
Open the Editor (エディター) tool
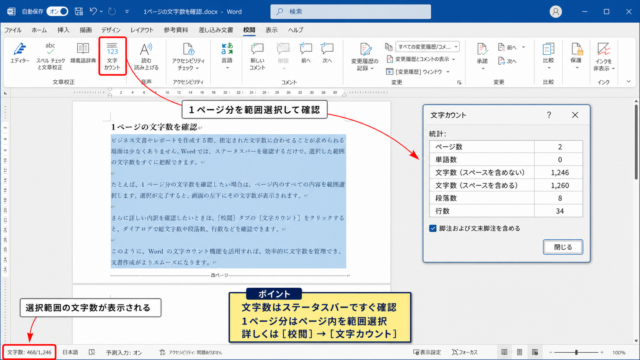coord(20,53)
